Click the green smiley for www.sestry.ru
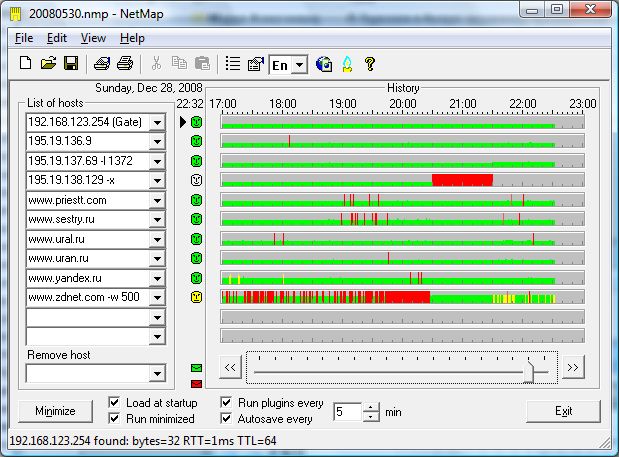 (196, 219)
